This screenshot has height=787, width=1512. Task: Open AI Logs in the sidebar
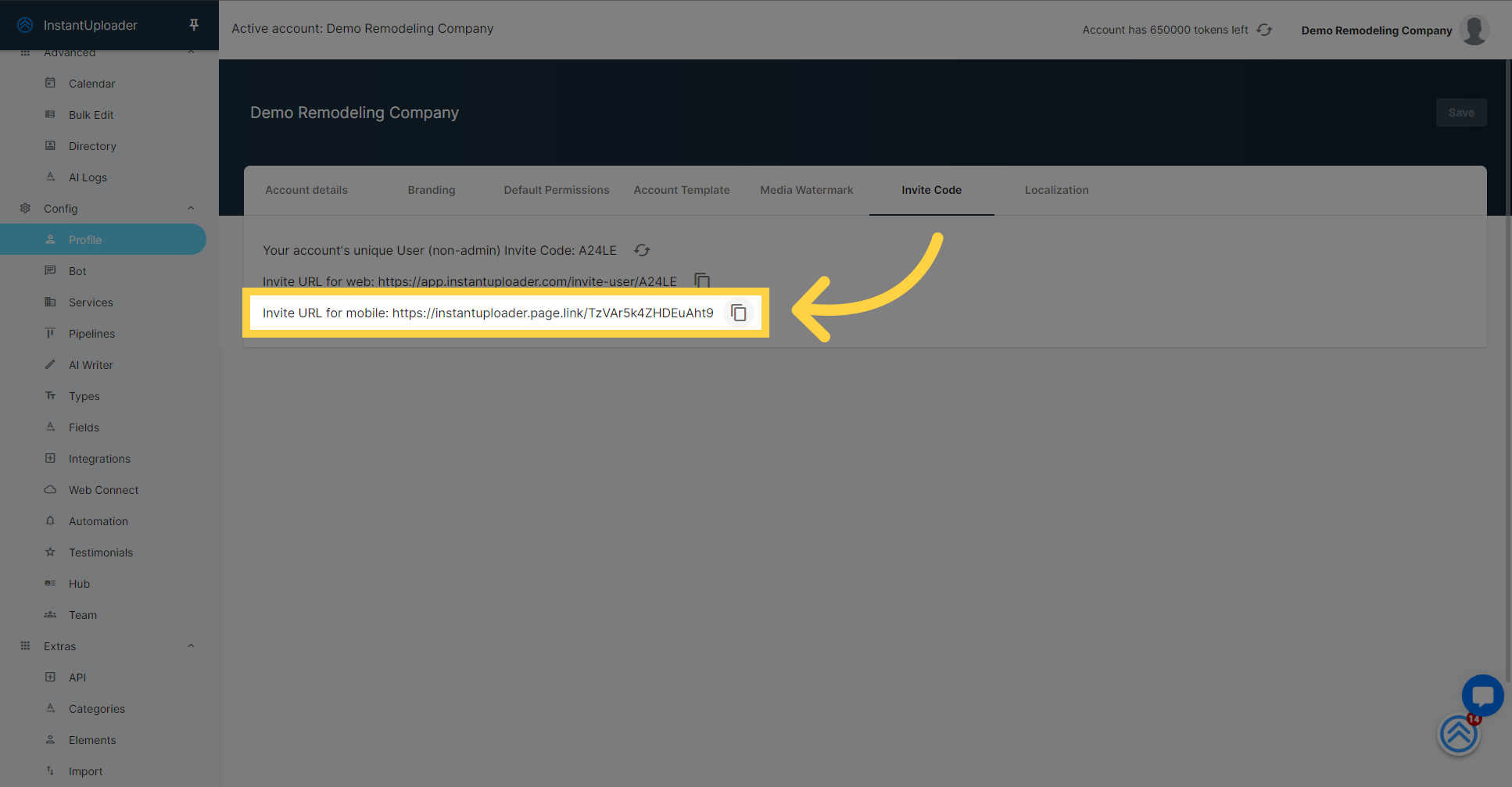103,177
